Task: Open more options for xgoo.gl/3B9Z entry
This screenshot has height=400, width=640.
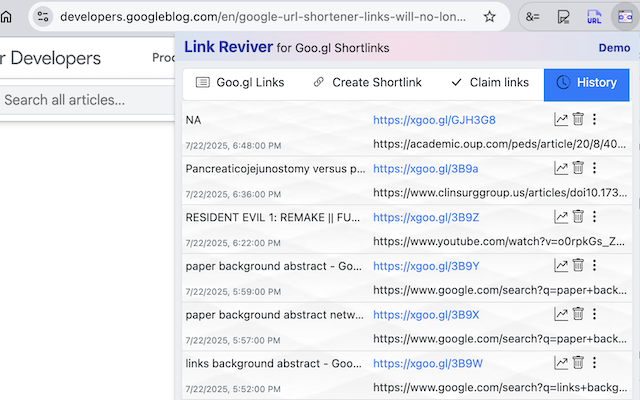Action: [x=594, y=217]
